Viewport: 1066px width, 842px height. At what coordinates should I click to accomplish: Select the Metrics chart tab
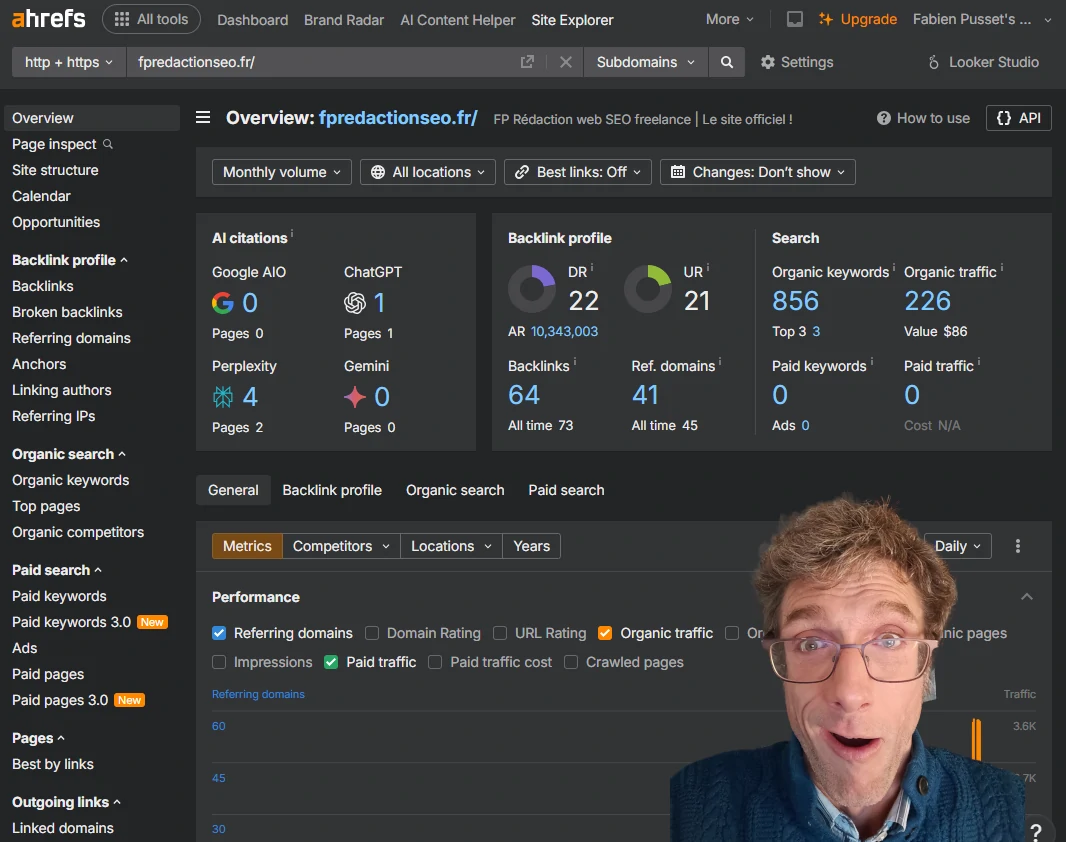[x=247, y=546]
